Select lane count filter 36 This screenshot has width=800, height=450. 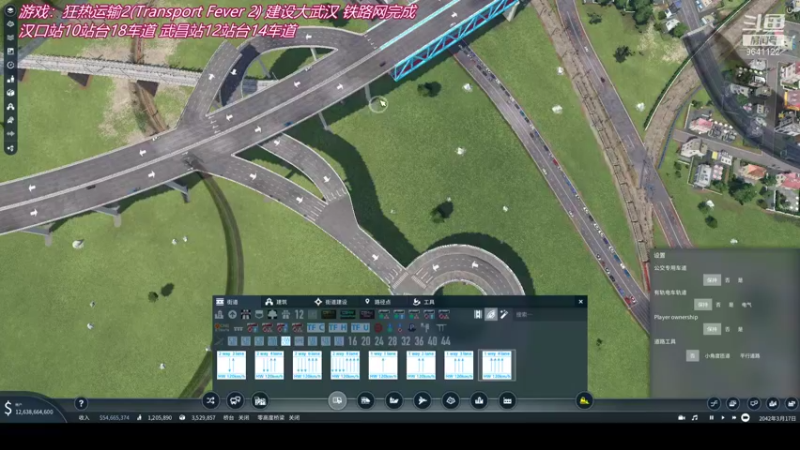(419, 341)
